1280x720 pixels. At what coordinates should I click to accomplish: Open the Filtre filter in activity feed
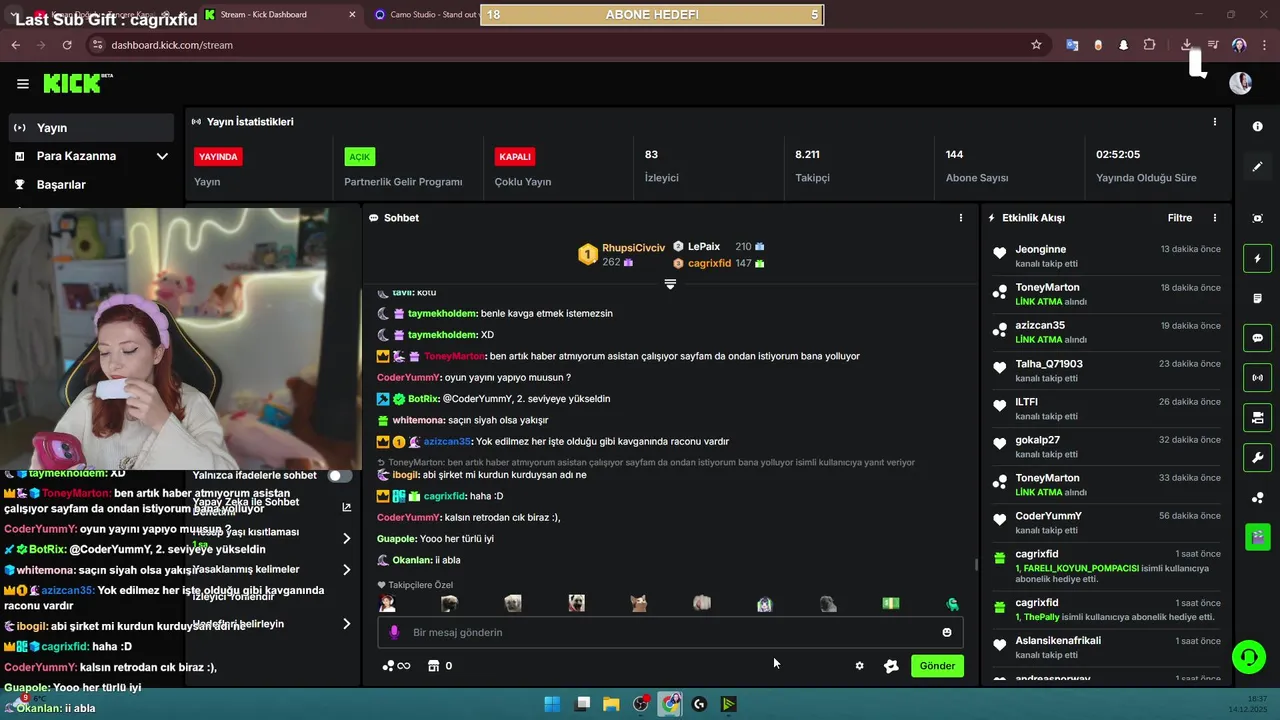click(x=1180, y=218)
